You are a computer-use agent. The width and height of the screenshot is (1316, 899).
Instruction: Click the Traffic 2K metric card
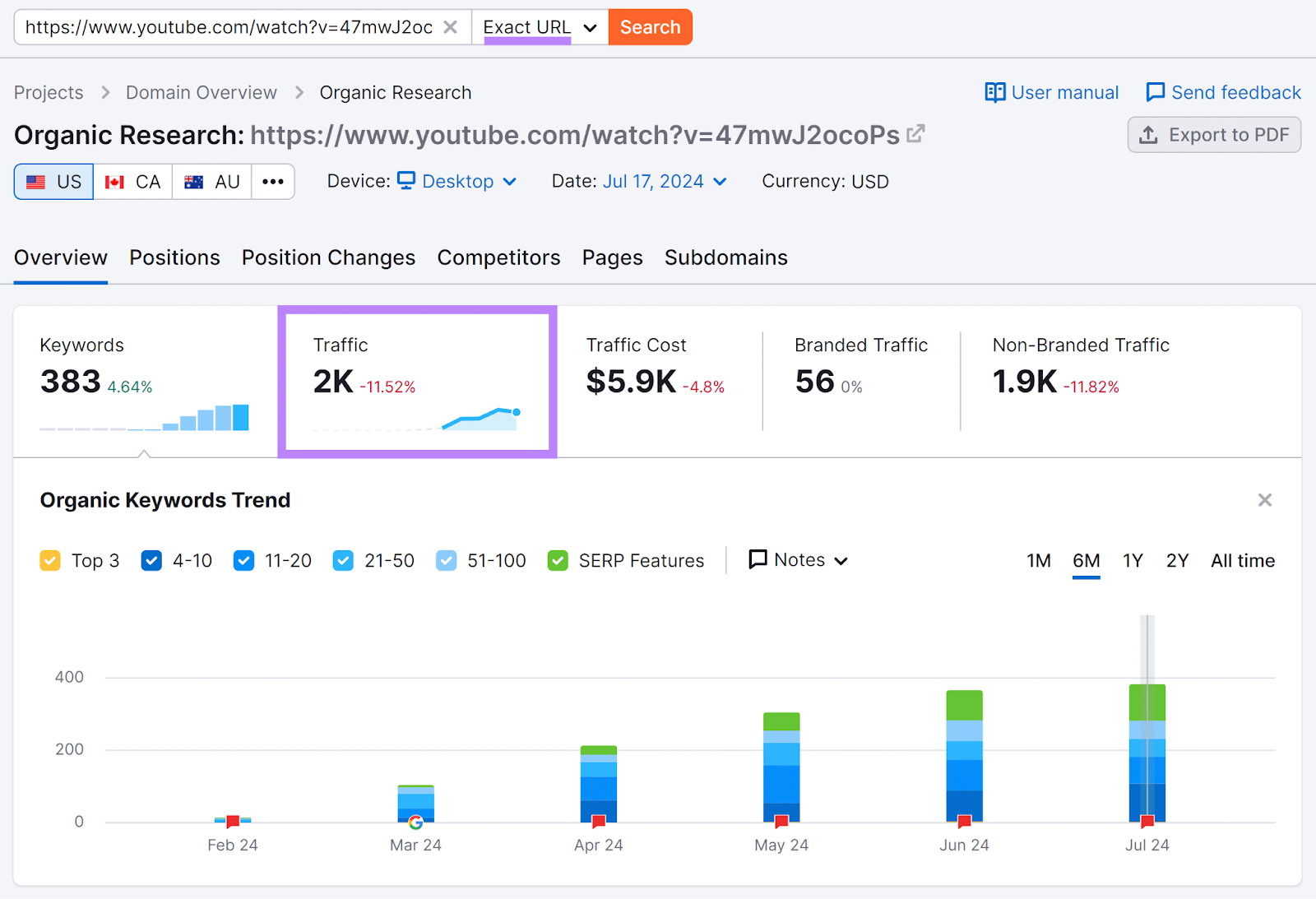(x=417, y=382)
